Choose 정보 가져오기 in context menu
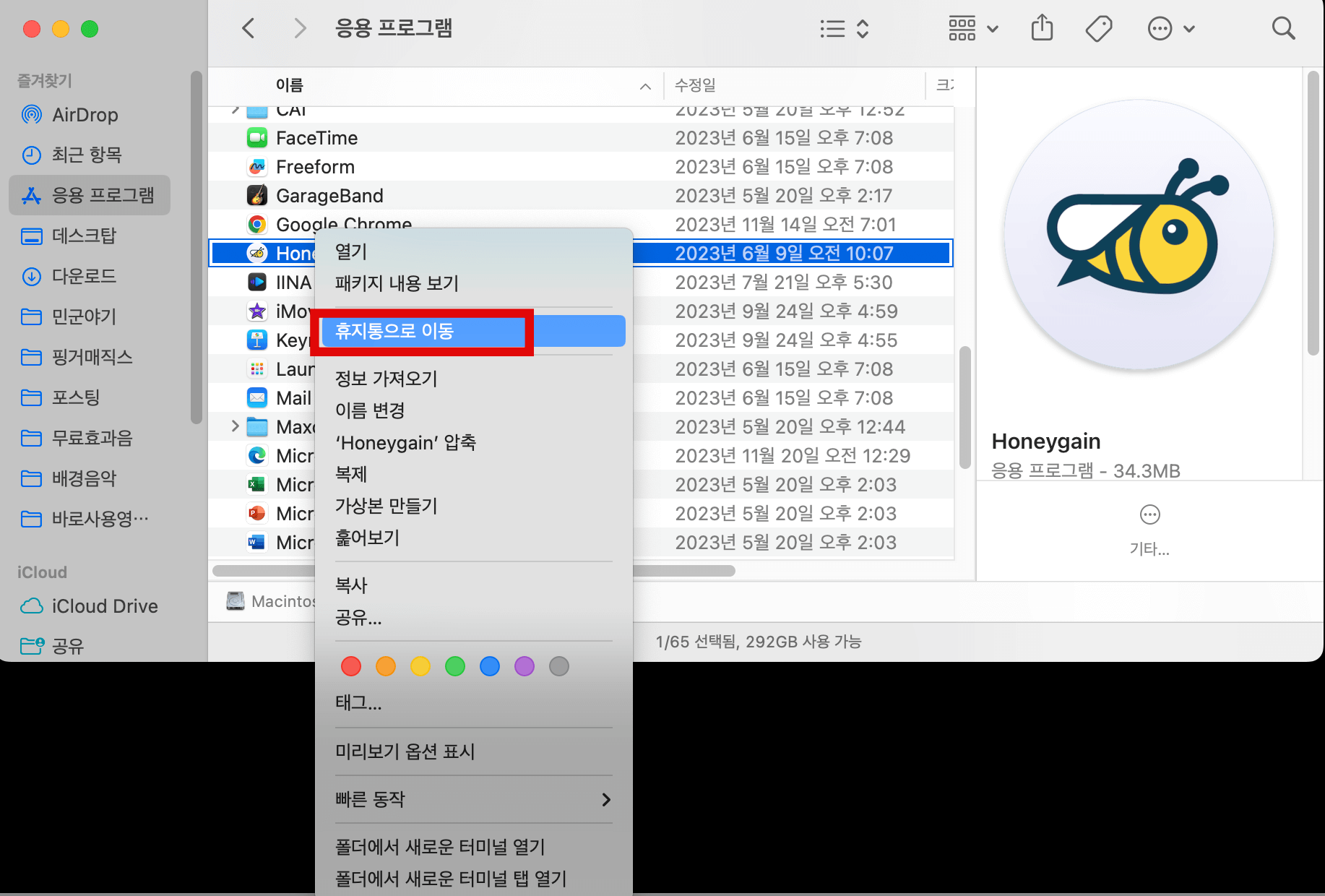The width and height of the screenshot is (1325, 896). coord(474,379)
